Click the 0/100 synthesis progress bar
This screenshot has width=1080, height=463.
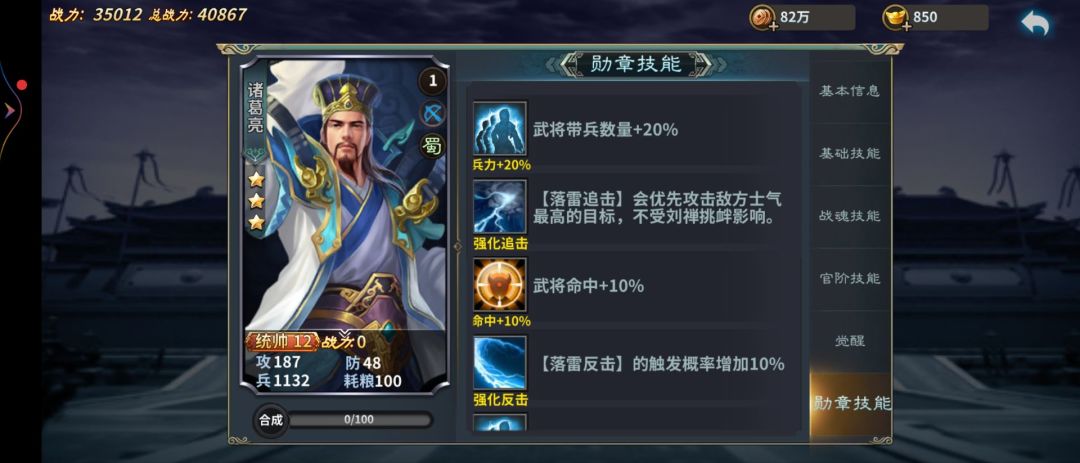359,420
